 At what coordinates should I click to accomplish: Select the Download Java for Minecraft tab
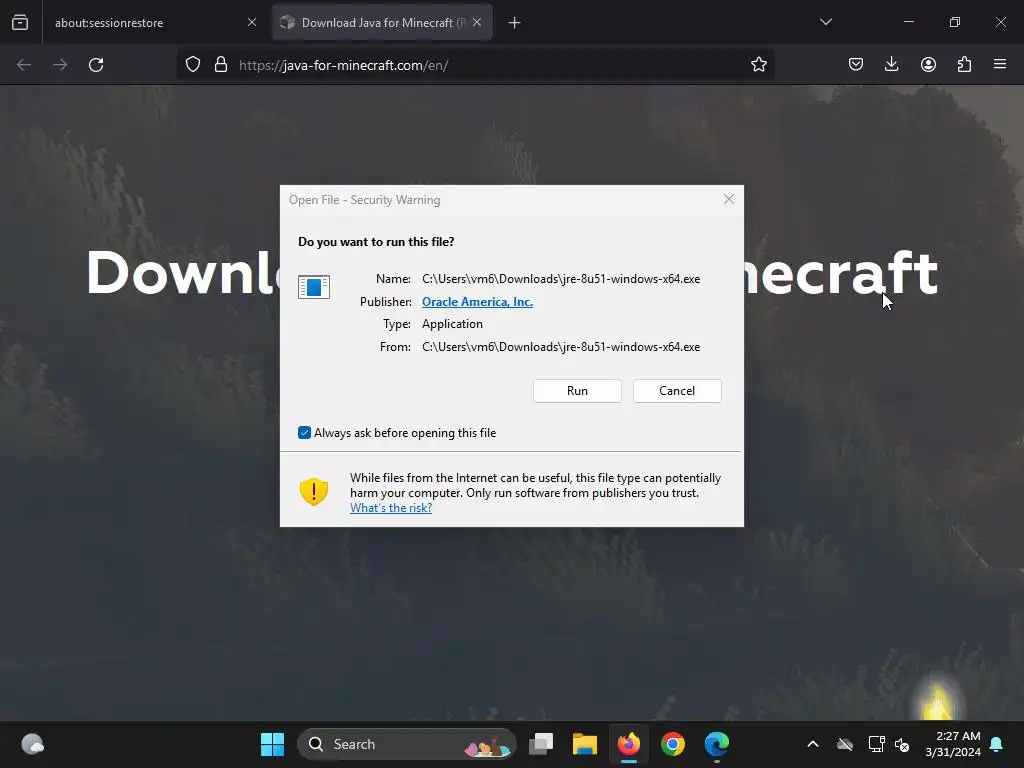pos(382,22)
